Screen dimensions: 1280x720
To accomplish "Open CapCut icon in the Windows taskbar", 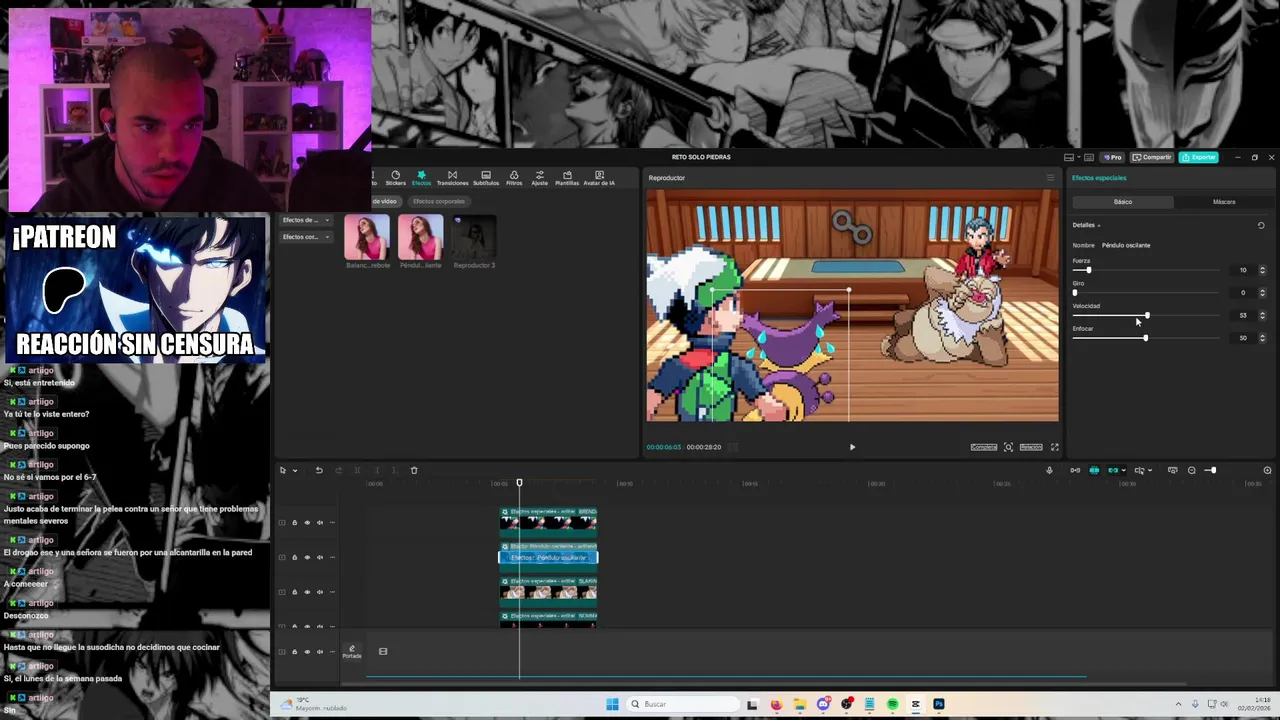I will [x=915, y=704].
